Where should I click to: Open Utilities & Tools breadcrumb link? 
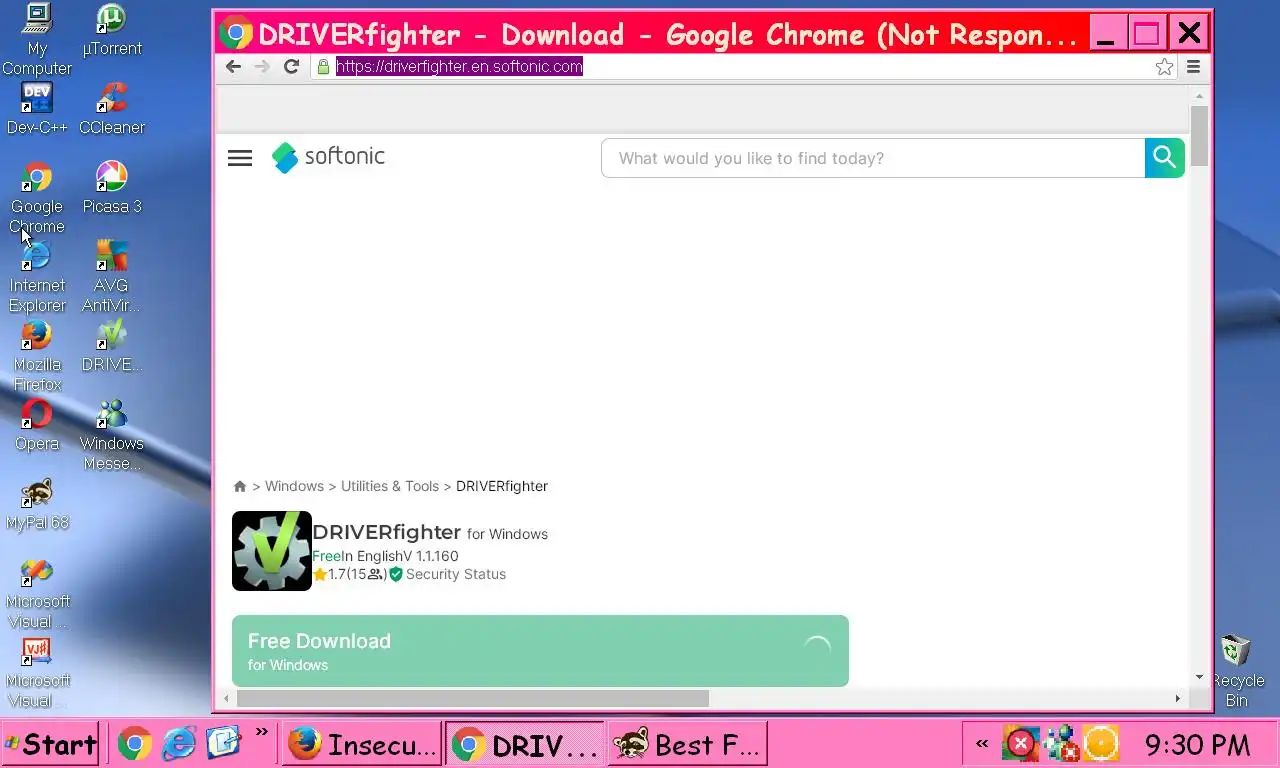pyautogui.click(x=390, y=486)
